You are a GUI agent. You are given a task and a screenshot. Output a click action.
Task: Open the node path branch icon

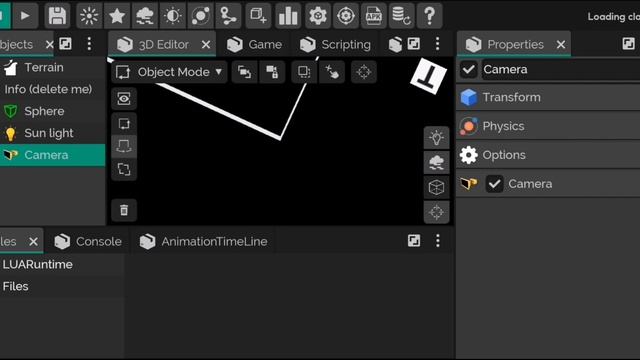(x=228, y=16)
